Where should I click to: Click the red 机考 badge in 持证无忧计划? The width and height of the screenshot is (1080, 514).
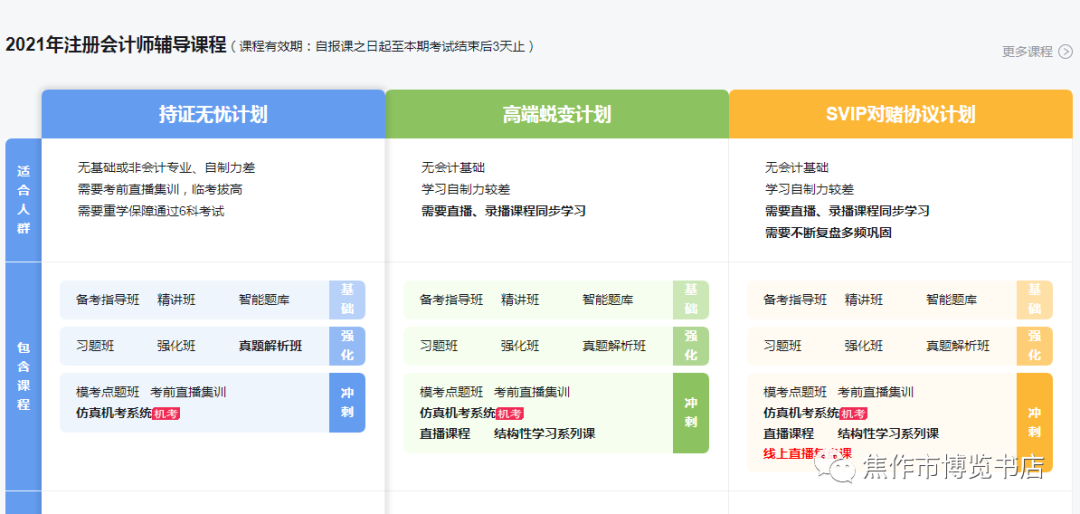(166, 414)
